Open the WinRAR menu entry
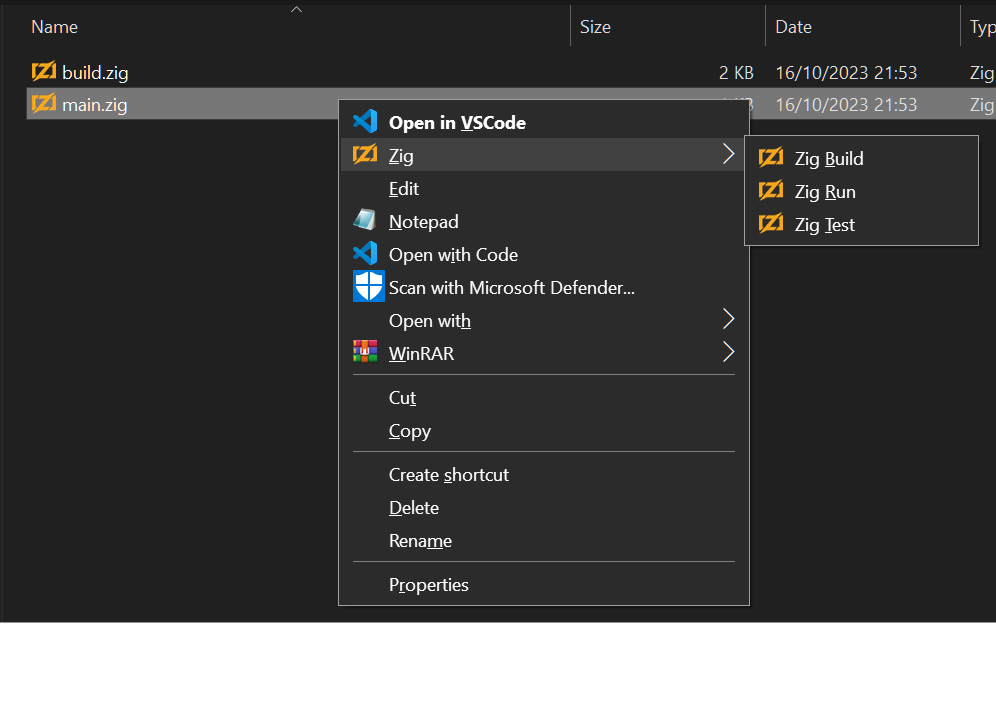Image resolution: width=996 pixels, height=711 pixels. coord(544,353)
